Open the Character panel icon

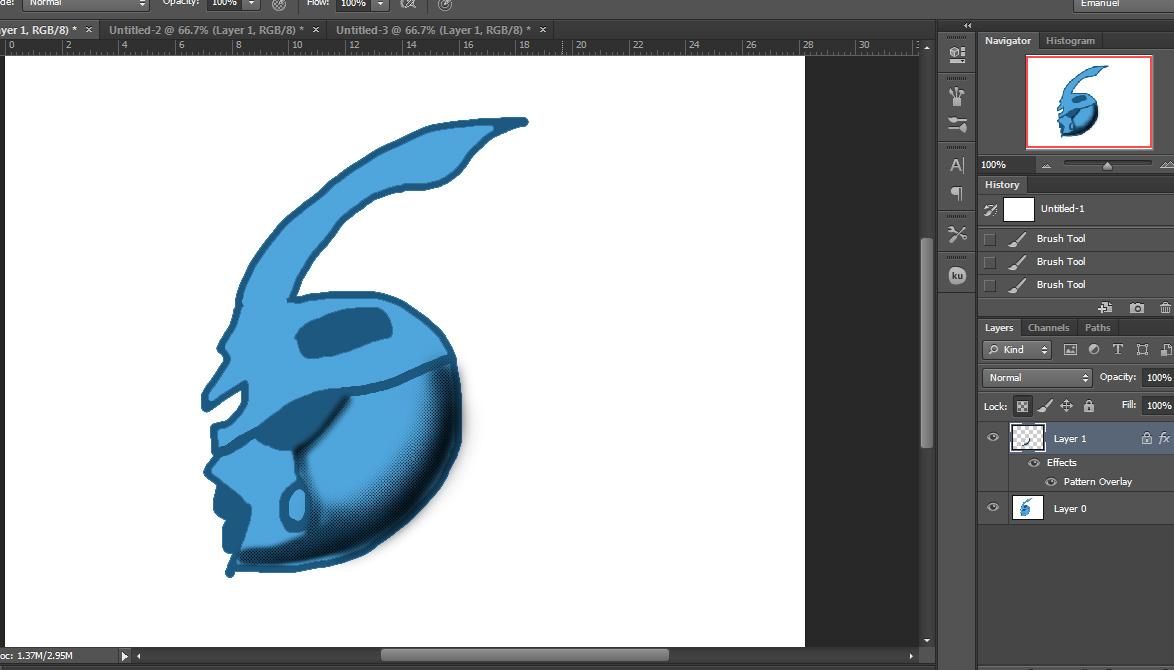(x=957, y=166)
